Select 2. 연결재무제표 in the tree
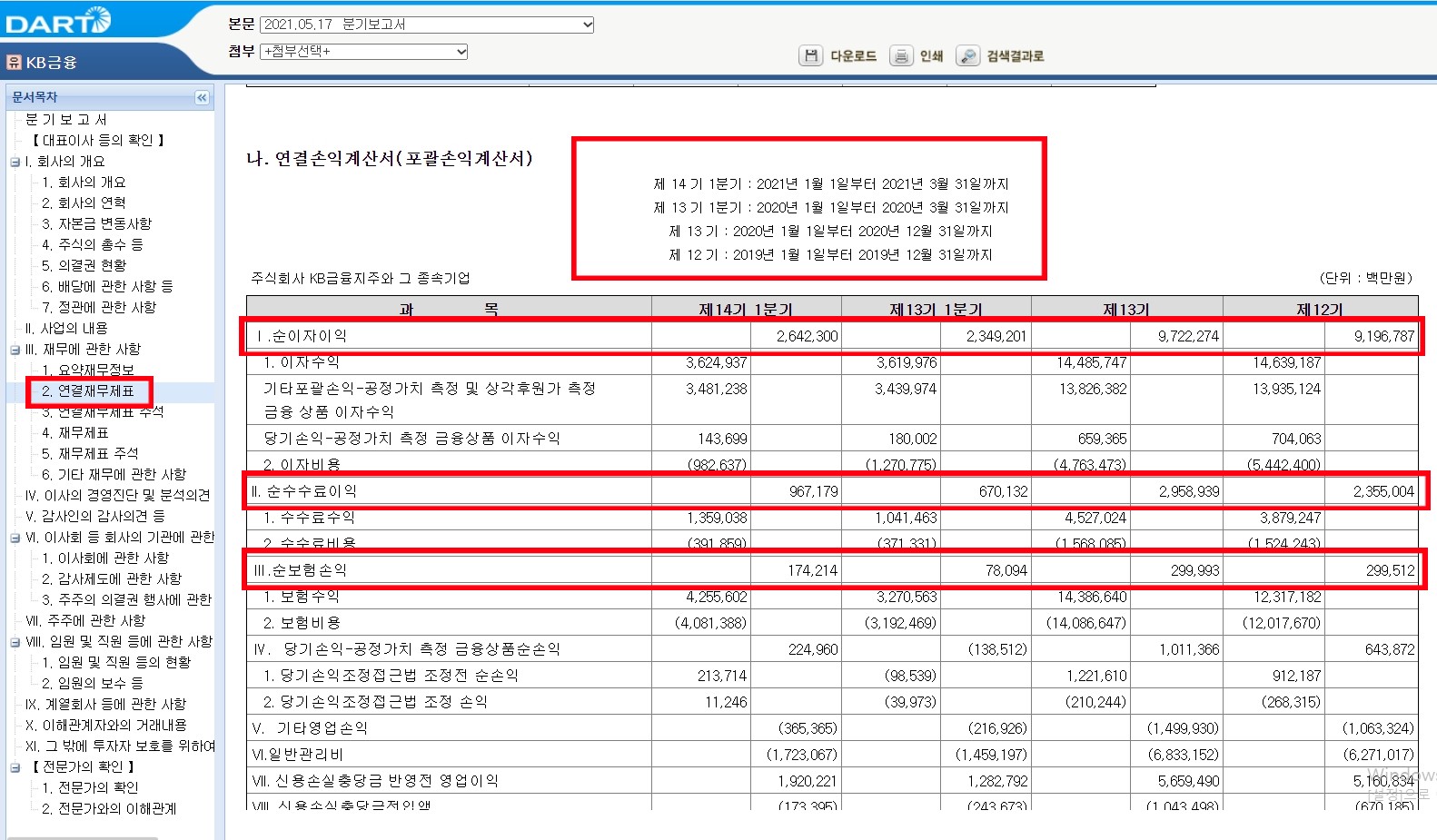Image resolution: width=1437 pixels, height=840 pixels. (x=88, y=390)
